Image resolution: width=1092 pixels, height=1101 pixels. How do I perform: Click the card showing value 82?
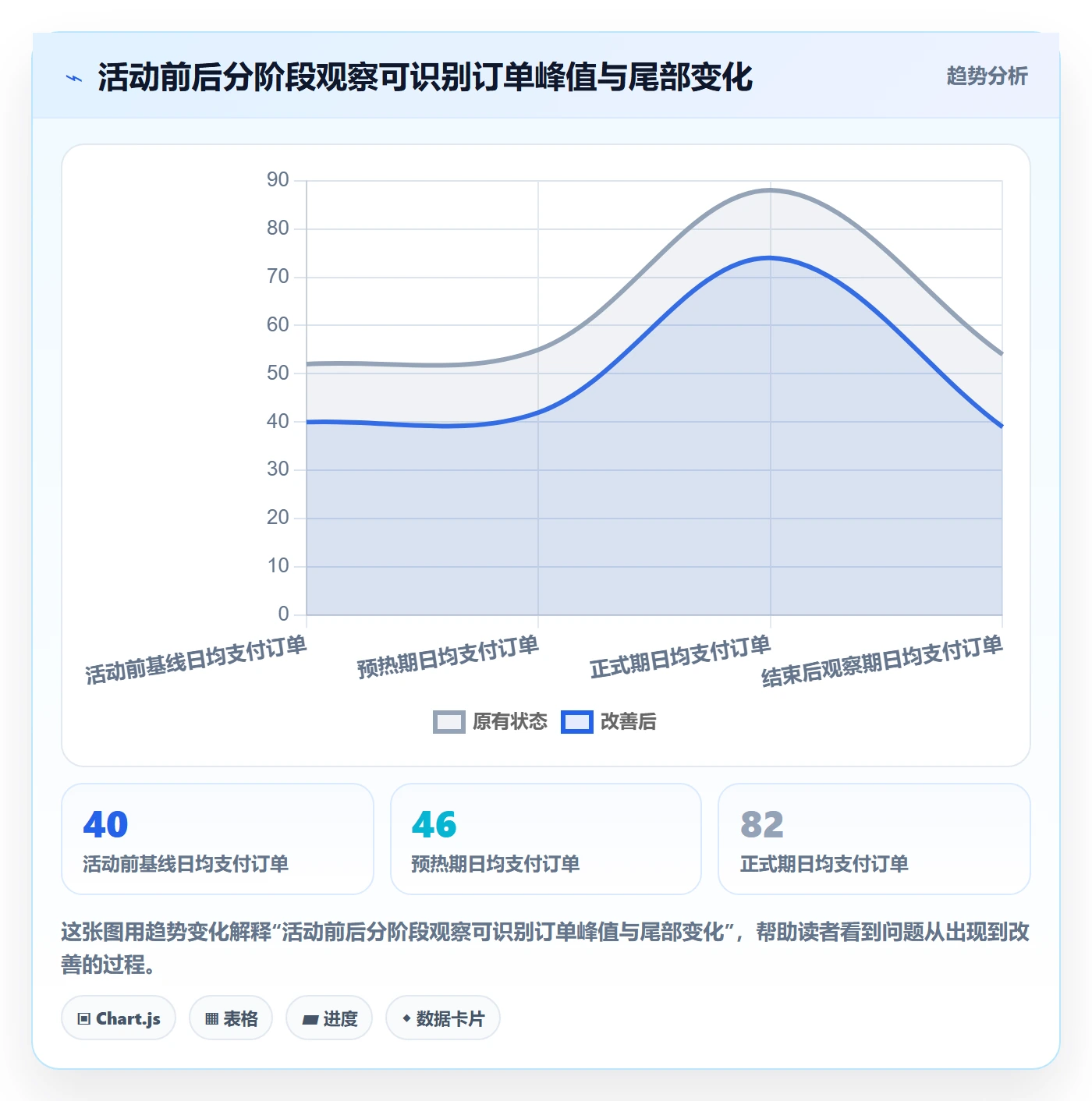(874, 839)
